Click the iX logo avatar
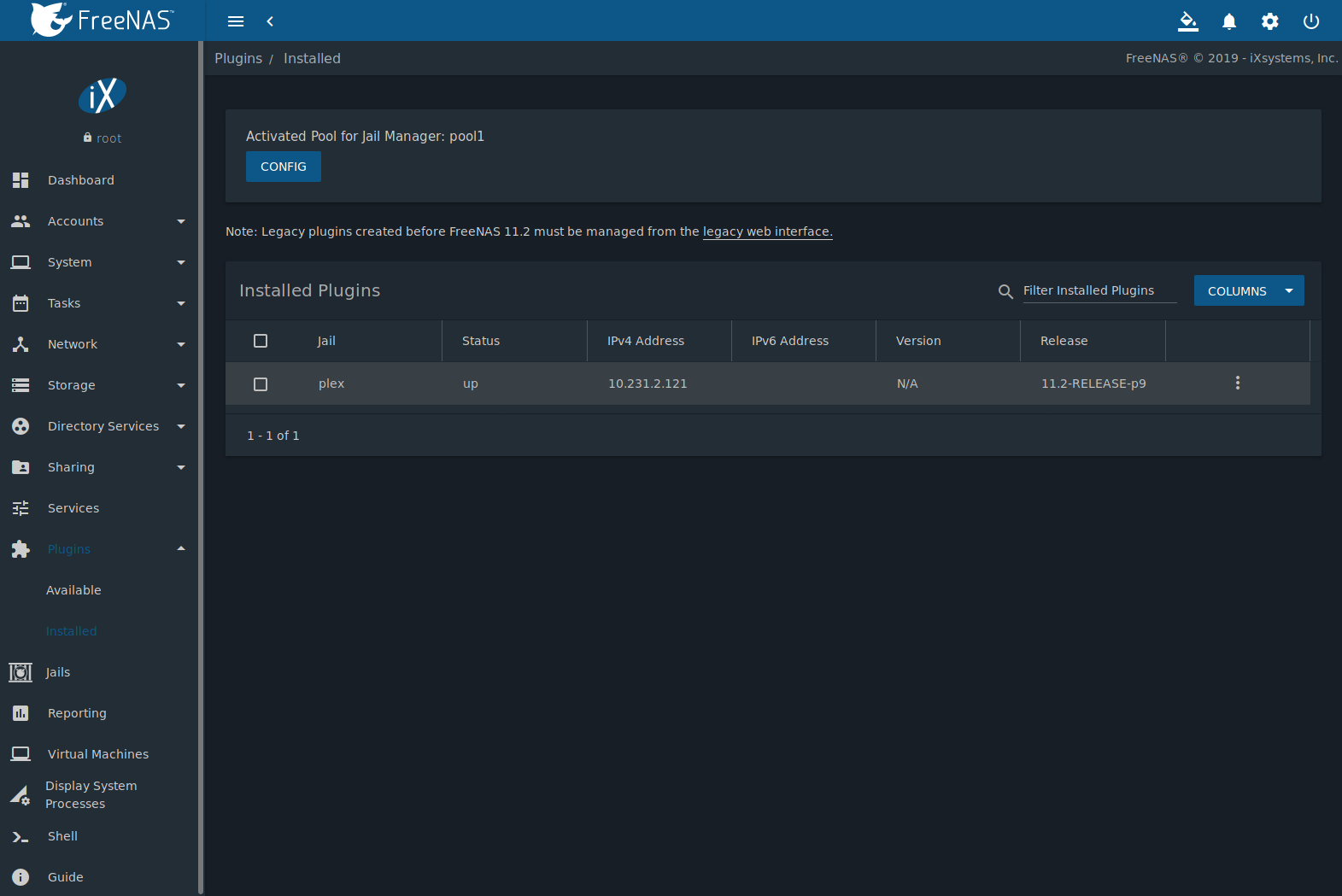 point(103,96)
